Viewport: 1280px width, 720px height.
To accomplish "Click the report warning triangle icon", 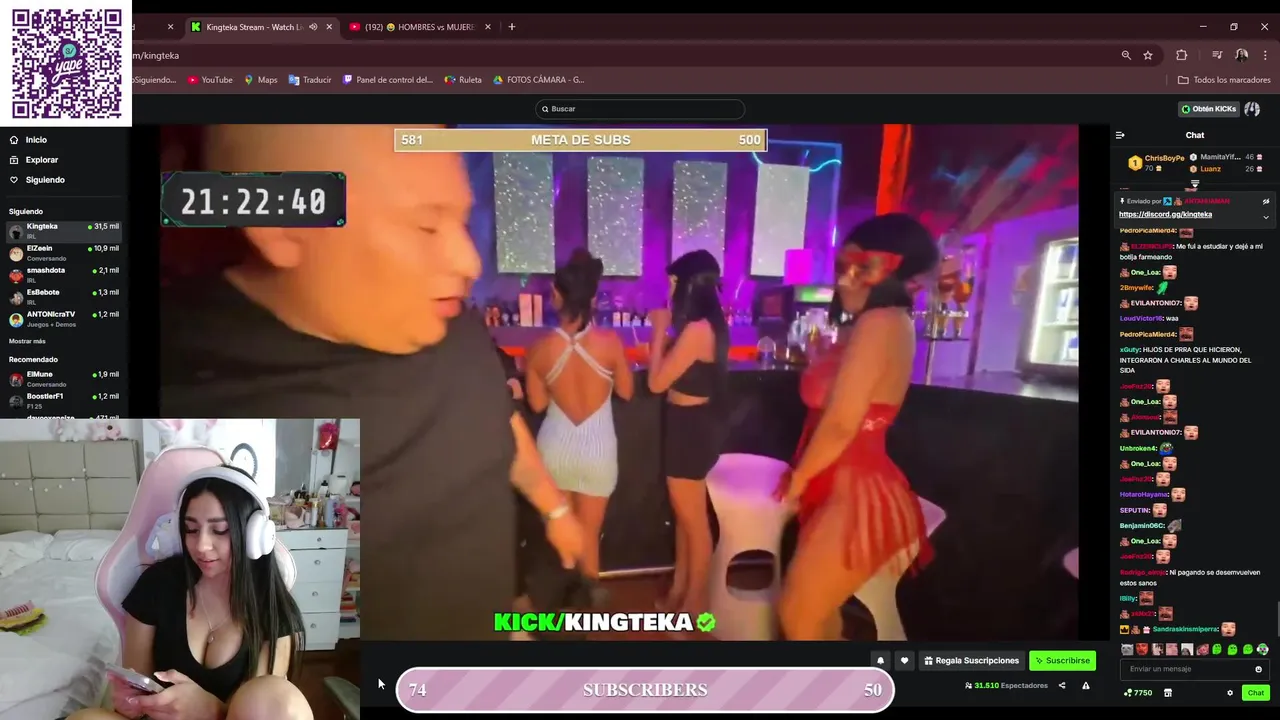I will [1085, 686].
